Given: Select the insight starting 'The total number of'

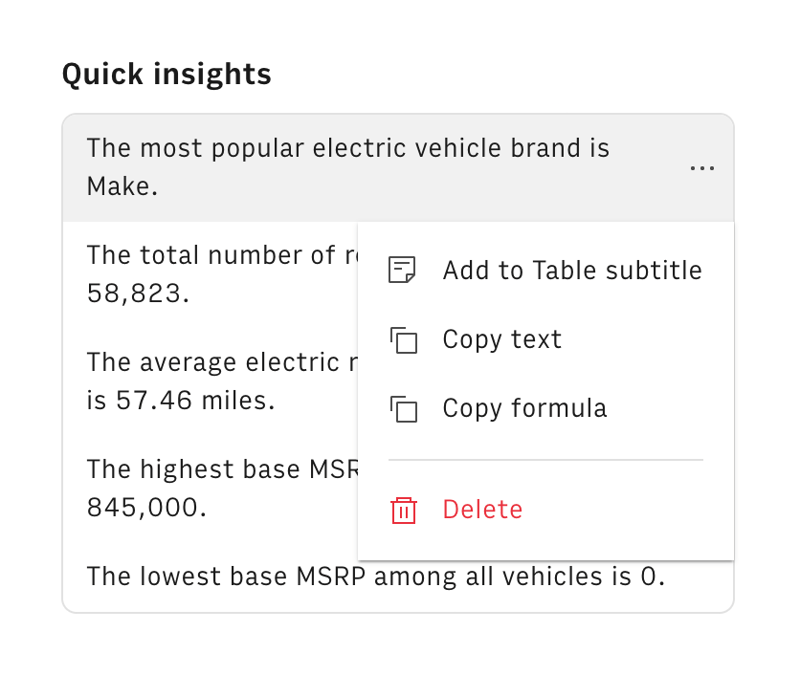Looking at the screenshot, I should 210,275.
